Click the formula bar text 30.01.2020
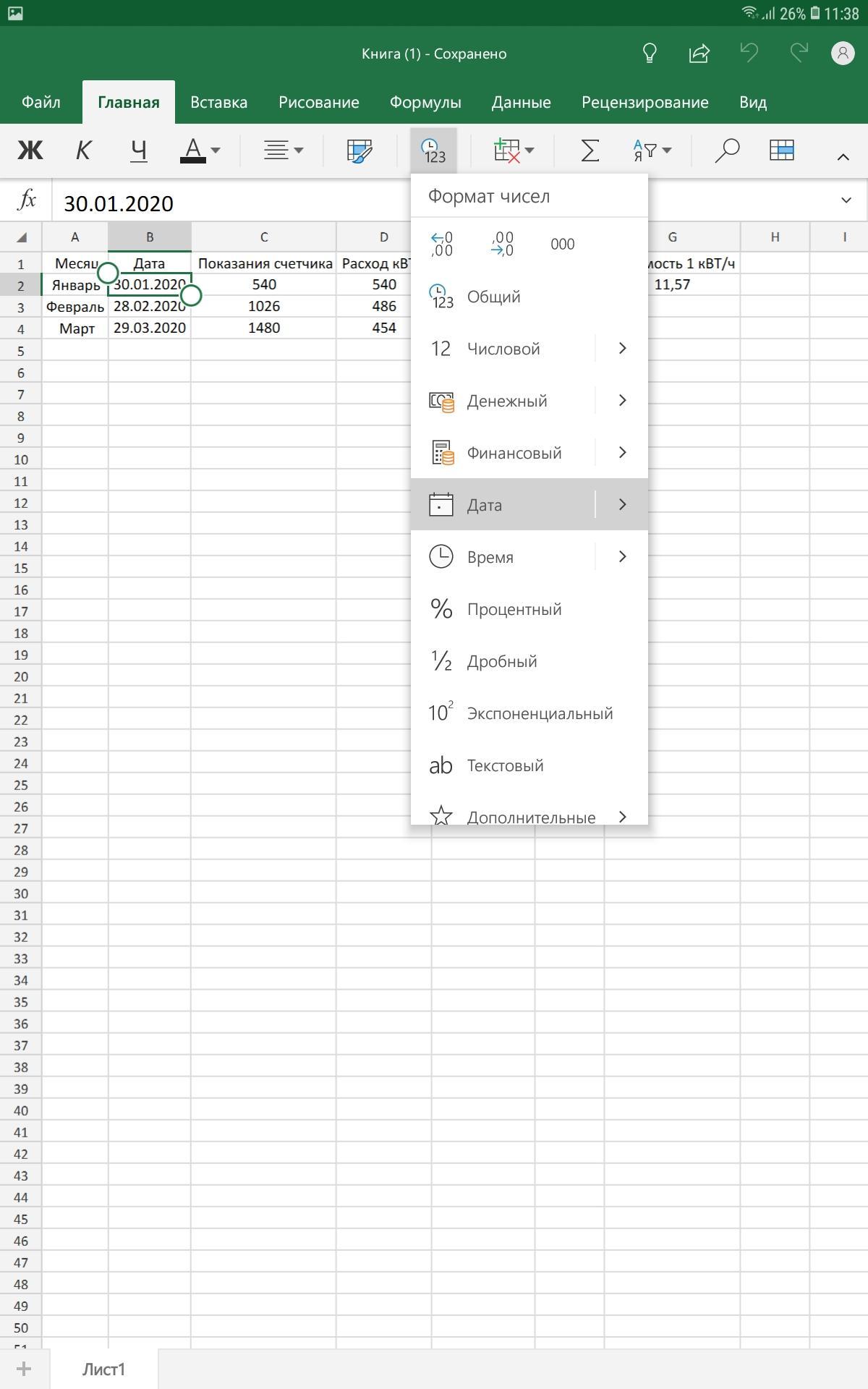The height and width of the screenshot is (1389, 868). pos(119,203)
